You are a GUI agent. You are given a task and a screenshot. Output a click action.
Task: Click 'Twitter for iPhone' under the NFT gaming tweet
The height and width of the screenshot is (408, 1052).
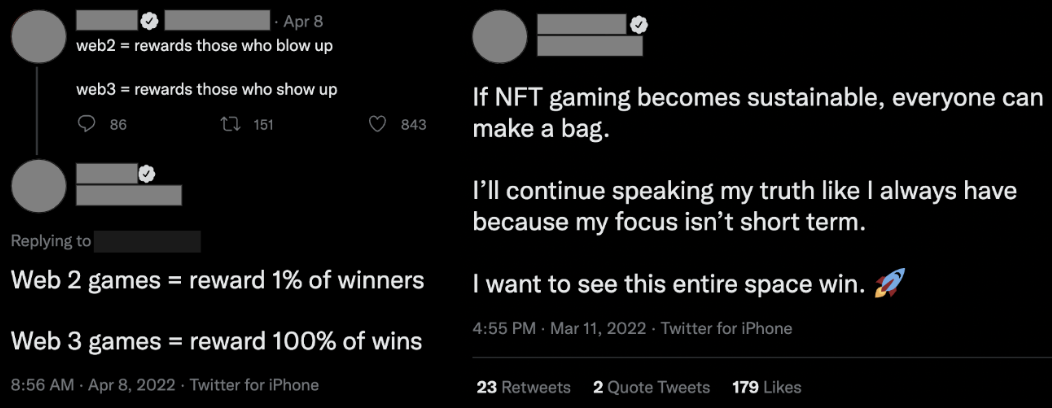click(726, 328)
